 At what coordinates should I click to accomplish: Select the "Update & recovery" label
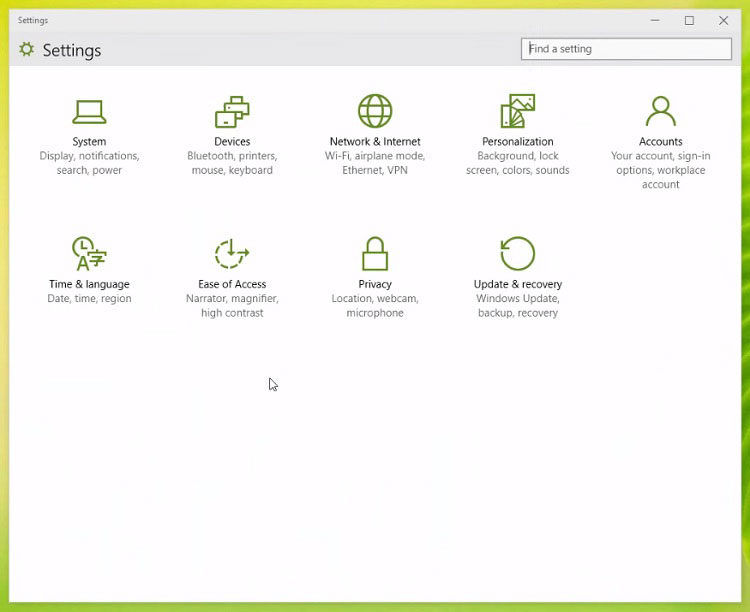(x=517, y=284)
